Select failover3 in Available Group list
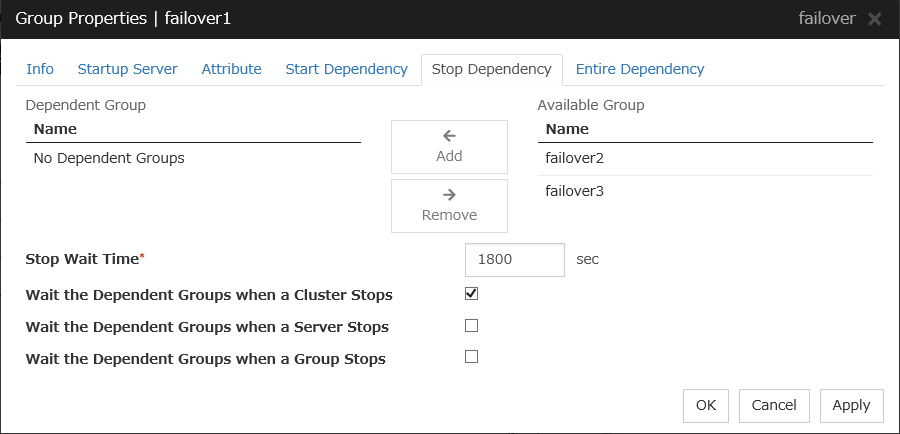Viewport: 900px width, 434px height. (575, 190)
